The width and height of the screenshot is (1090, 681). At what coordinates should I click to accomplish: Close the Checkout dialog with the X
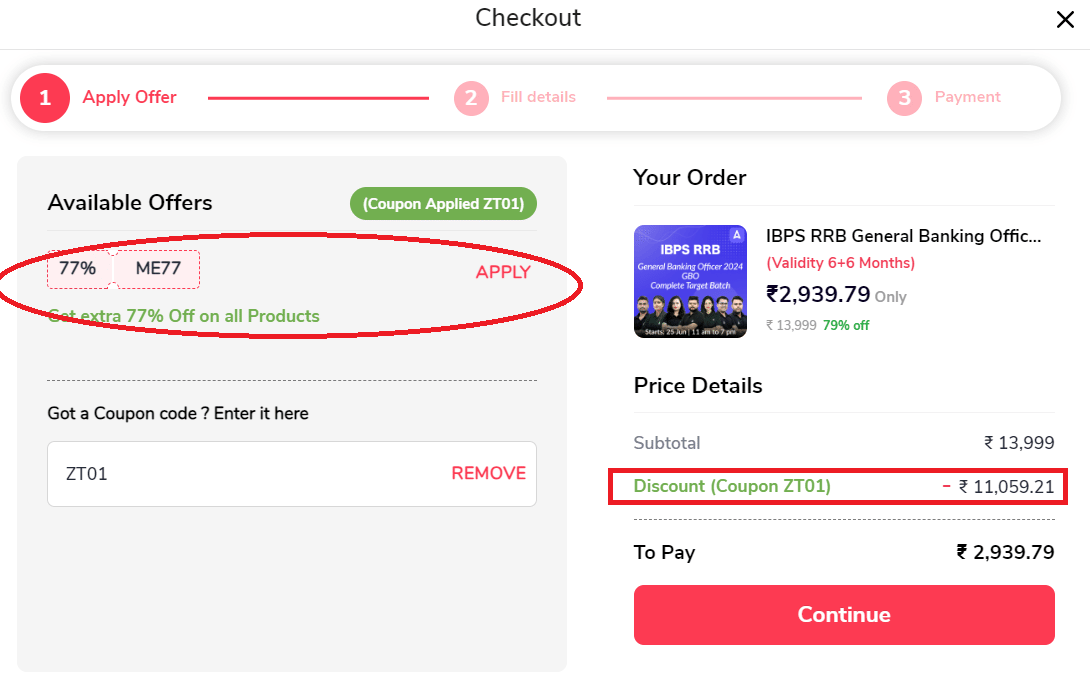[1065, 19]
